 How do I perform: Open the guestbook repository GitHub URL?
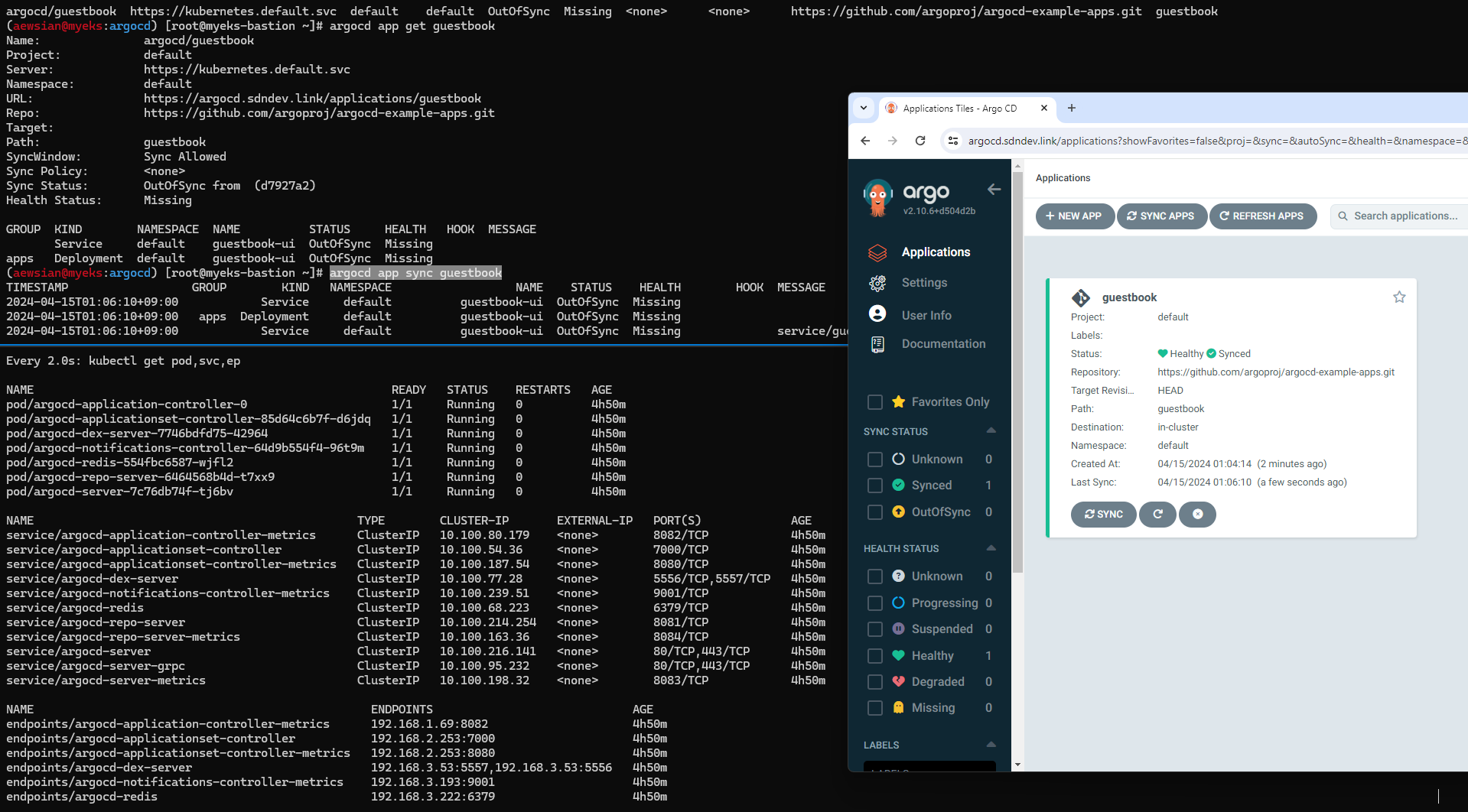[x=1275, y=372]
